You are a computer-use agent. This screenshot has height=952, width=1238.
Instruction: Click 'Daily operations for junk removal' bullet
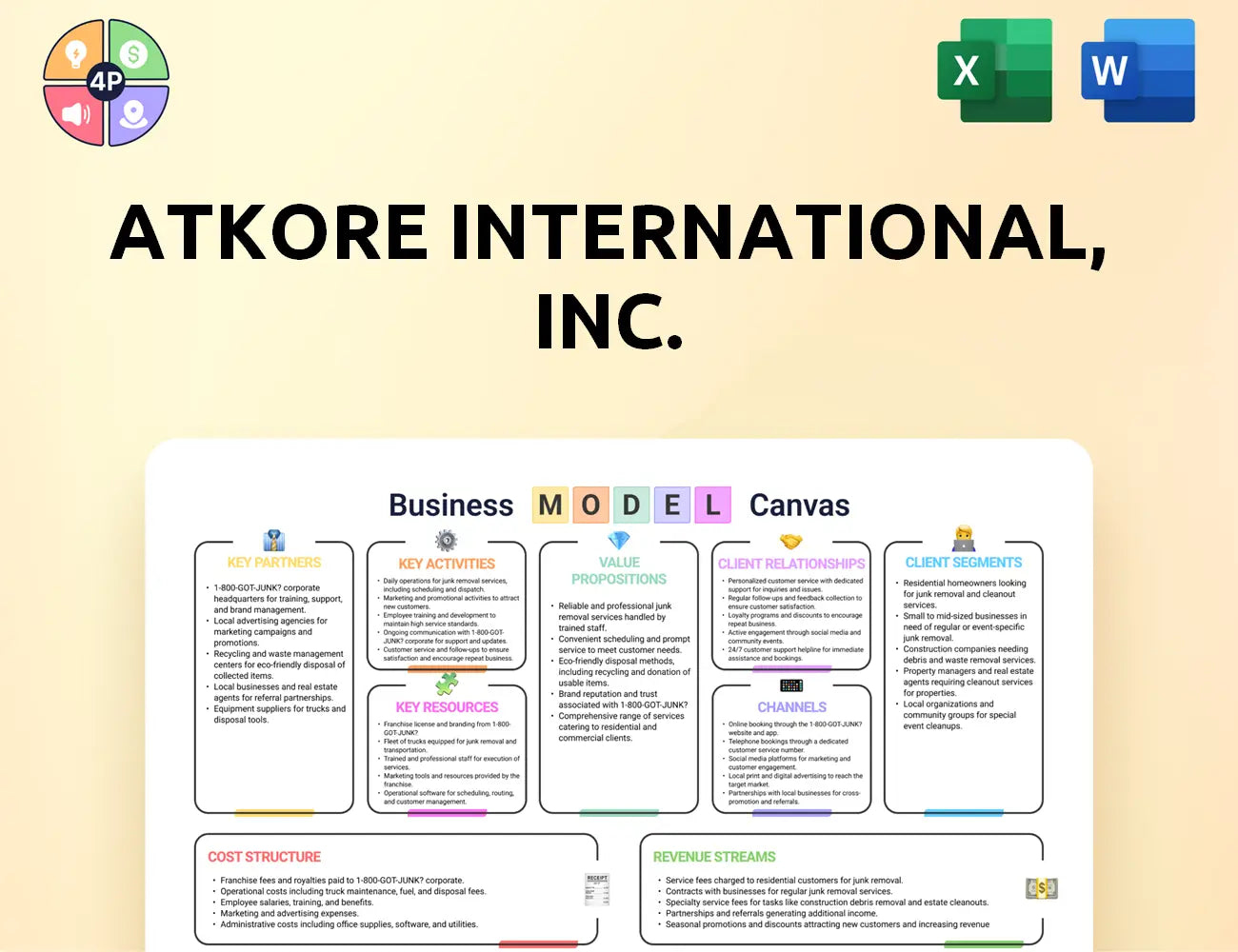coord(445,585)
